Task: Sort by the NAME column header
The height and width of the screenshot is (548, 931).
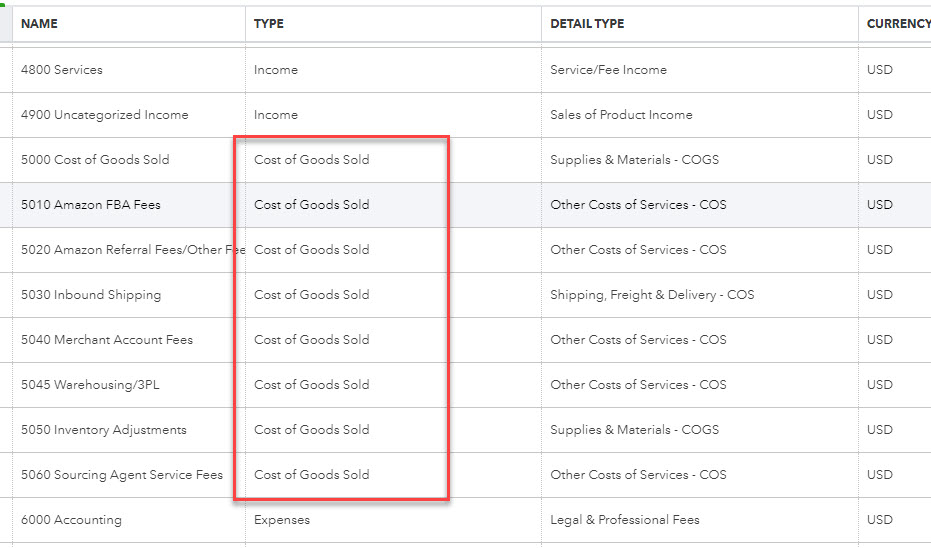Action: (x=40, y=24)
